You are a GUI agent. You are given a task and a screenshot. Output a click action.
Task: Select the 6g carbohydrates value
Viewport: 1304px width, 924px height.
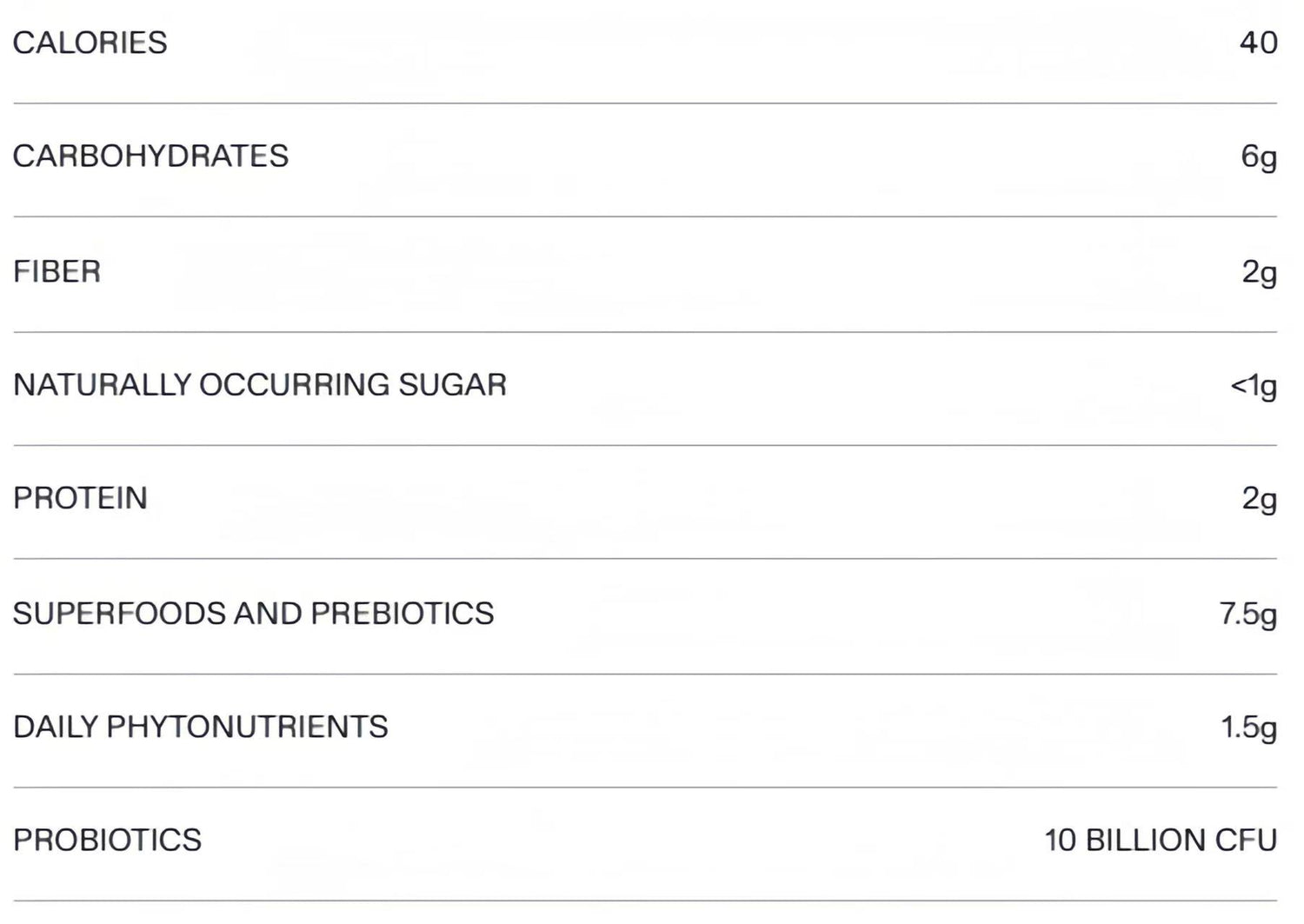(1259, 156)
